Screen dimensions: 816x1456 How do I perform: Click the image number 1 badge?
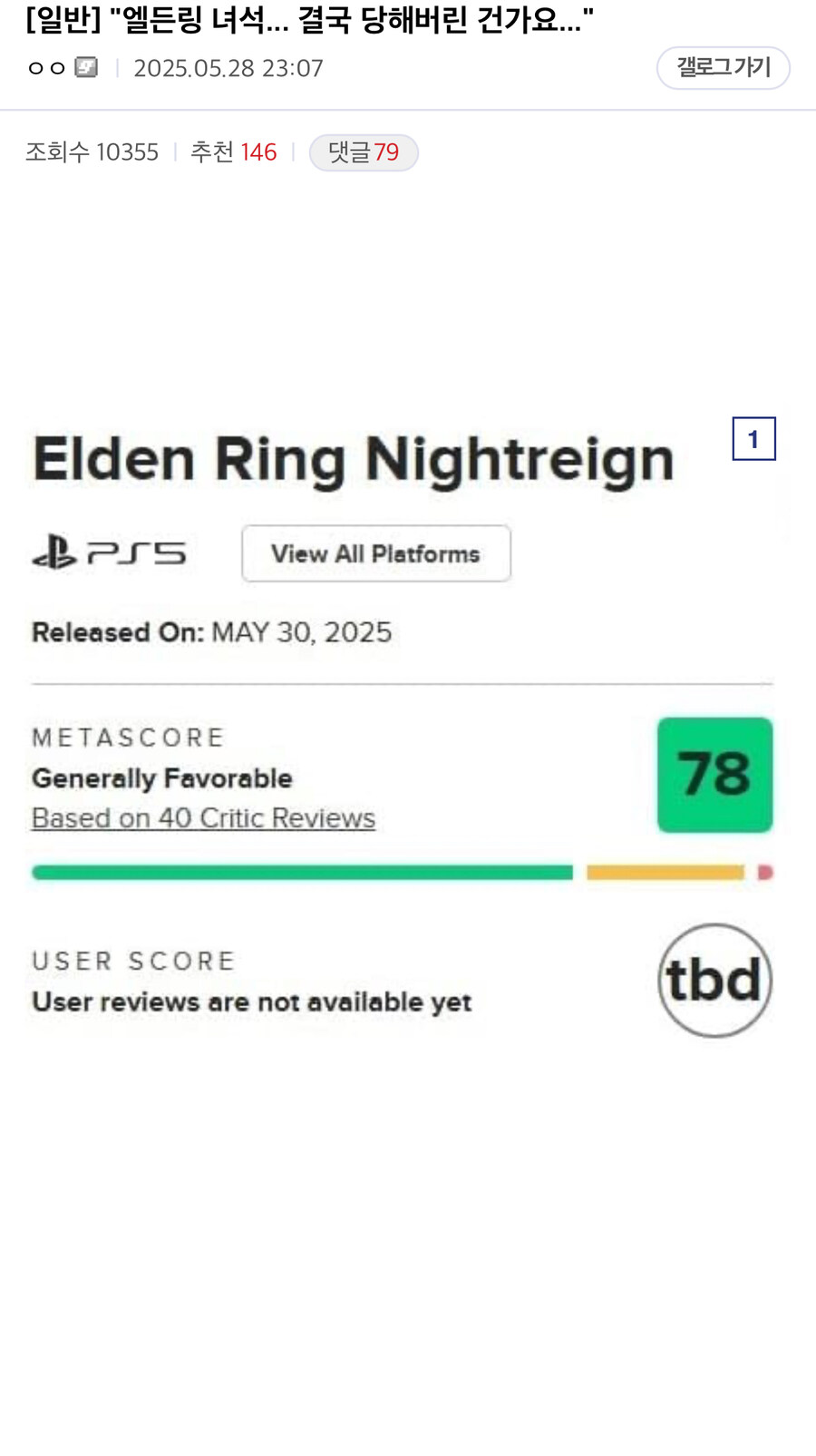(x=753, y=439)
